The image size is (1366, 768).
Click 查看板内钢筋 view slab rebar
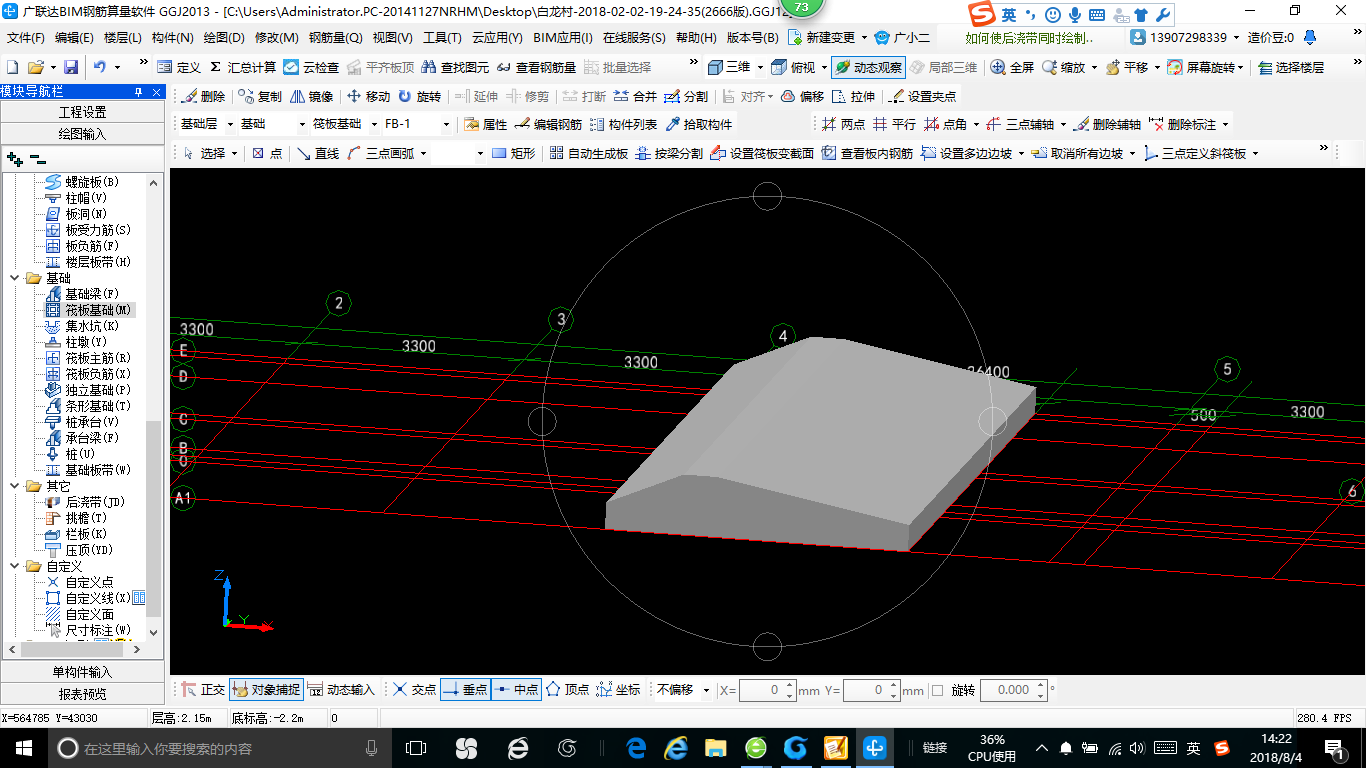click(867, 154)
